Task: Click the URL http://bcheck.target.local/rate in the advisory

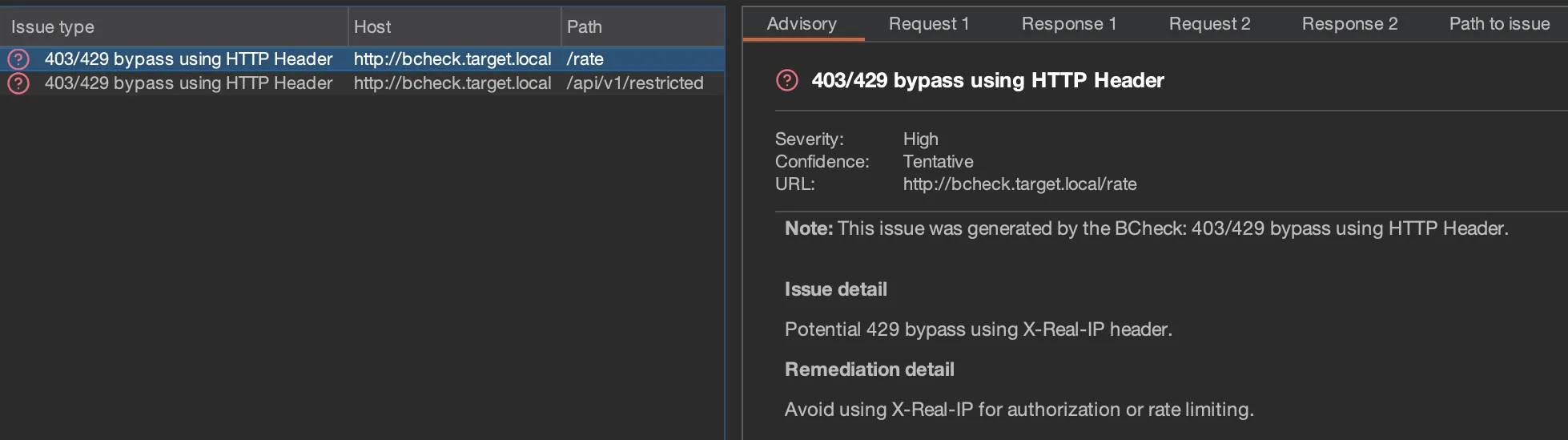Action: 1019,184
